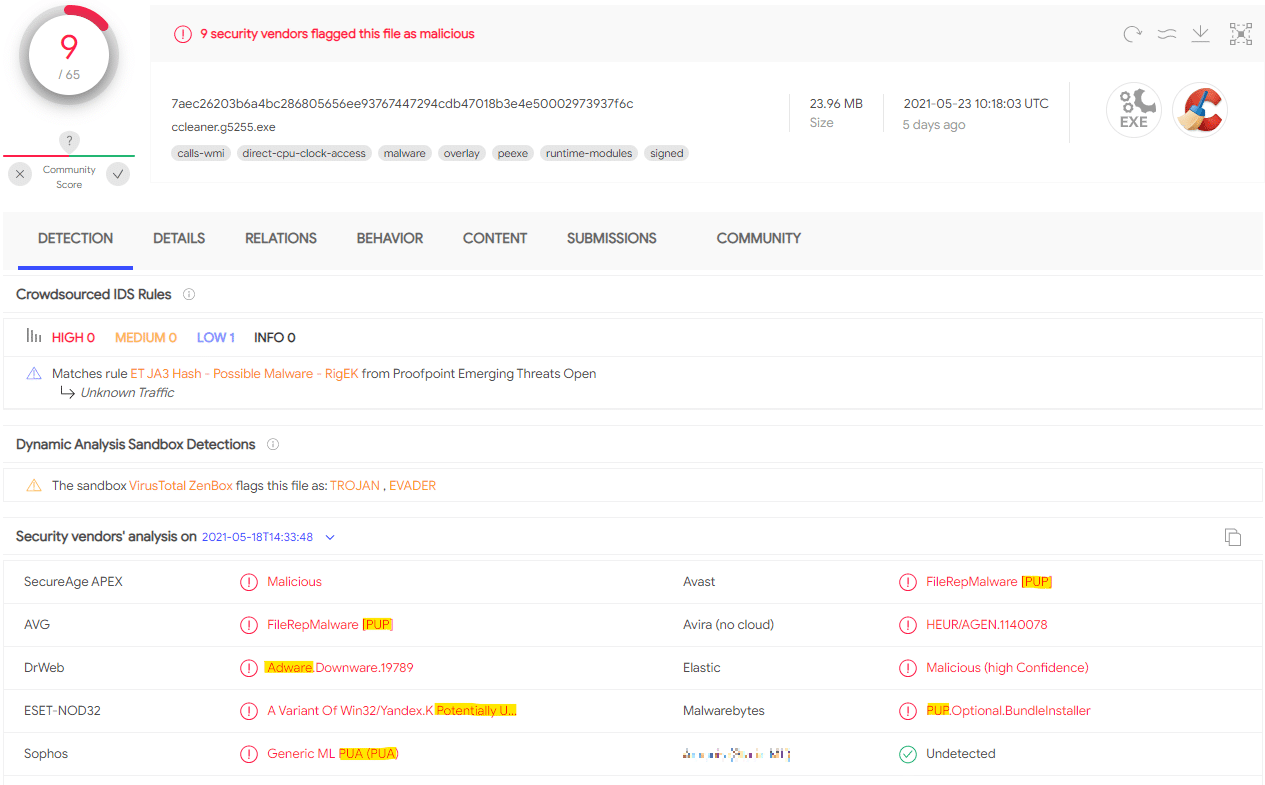This screenshot has width=1265, height=785.
Task: Click the ccleaner.g5255.exe file name
Action: (x=223, y=127)
